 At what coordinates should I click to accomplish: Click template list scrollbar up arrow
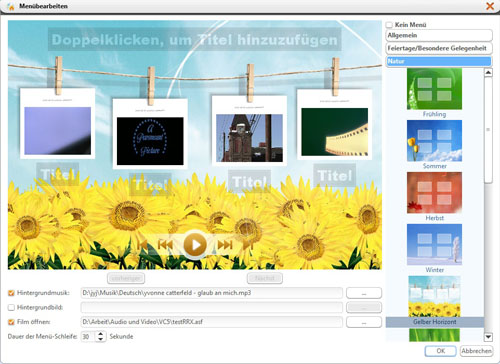tap(488, 72)
